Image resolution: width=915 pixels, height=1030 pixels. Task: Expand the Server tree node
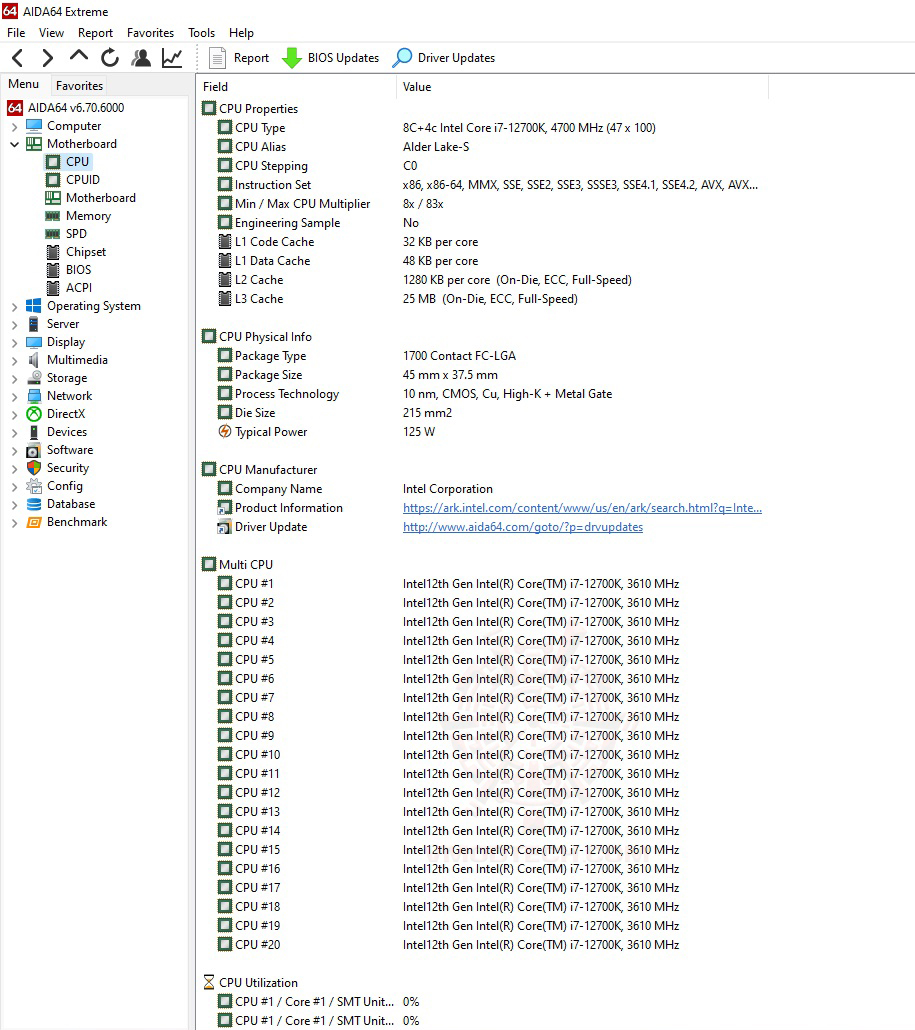14,324
